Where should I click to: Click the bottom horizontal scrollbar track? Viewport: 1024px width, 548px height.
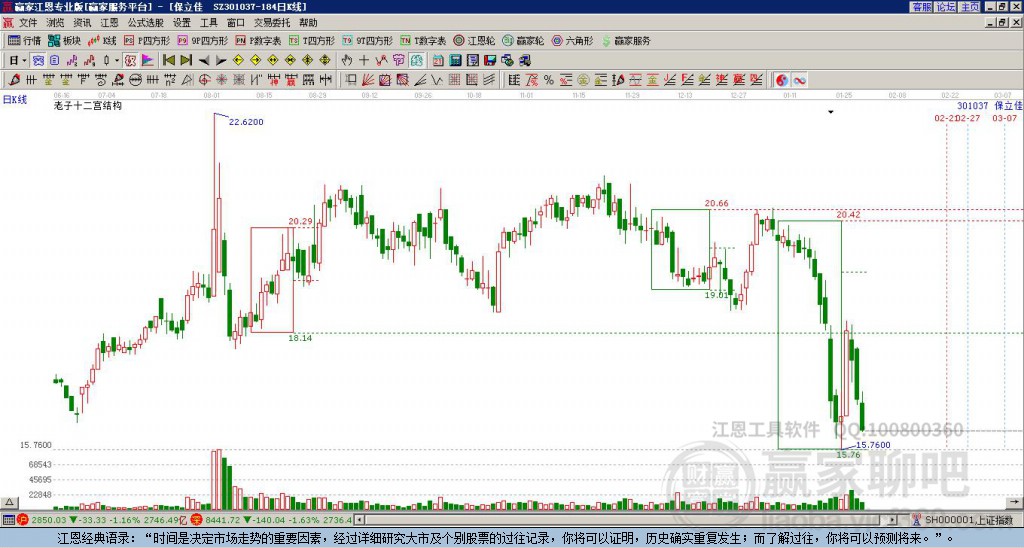coord(628,520)
